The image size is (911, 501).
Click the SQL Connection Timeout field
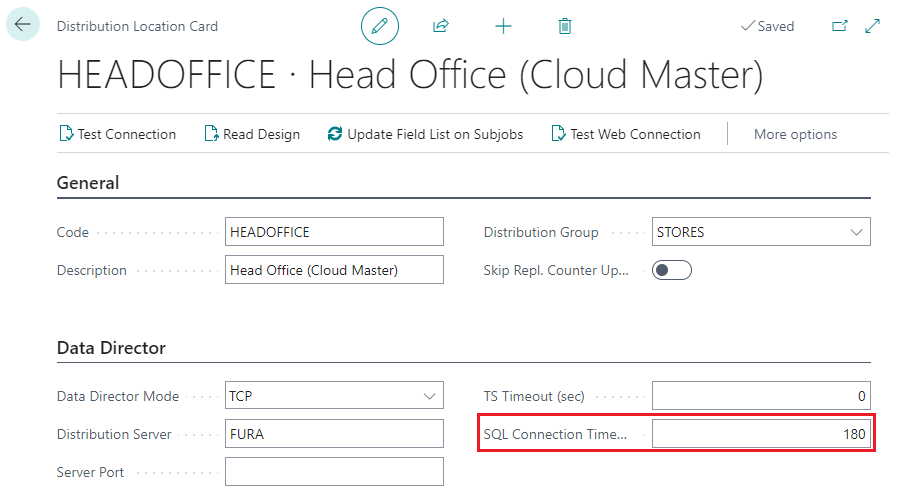tap(761, 434)
